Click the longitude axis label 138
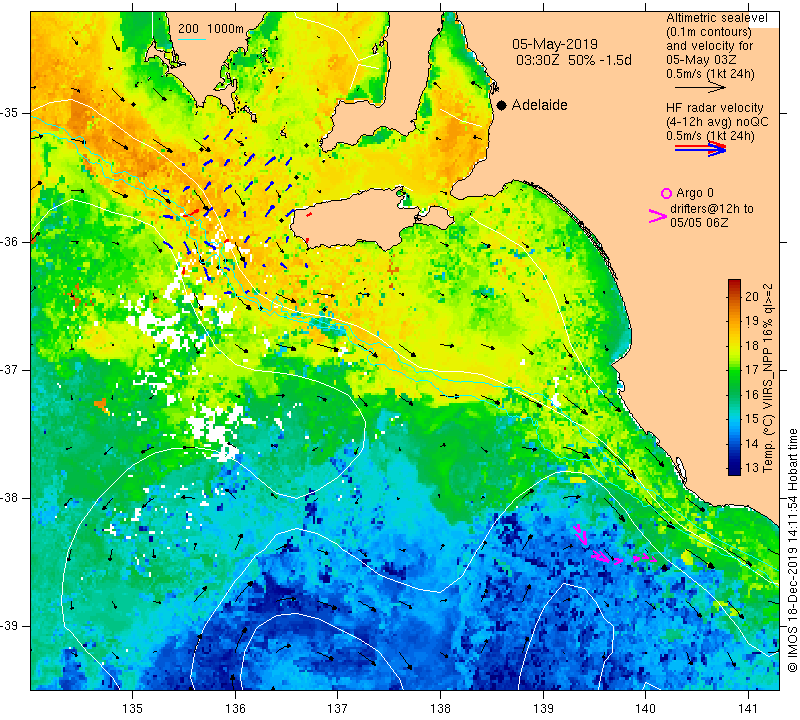Screen dimensions: 800x720 pos(440,709)
